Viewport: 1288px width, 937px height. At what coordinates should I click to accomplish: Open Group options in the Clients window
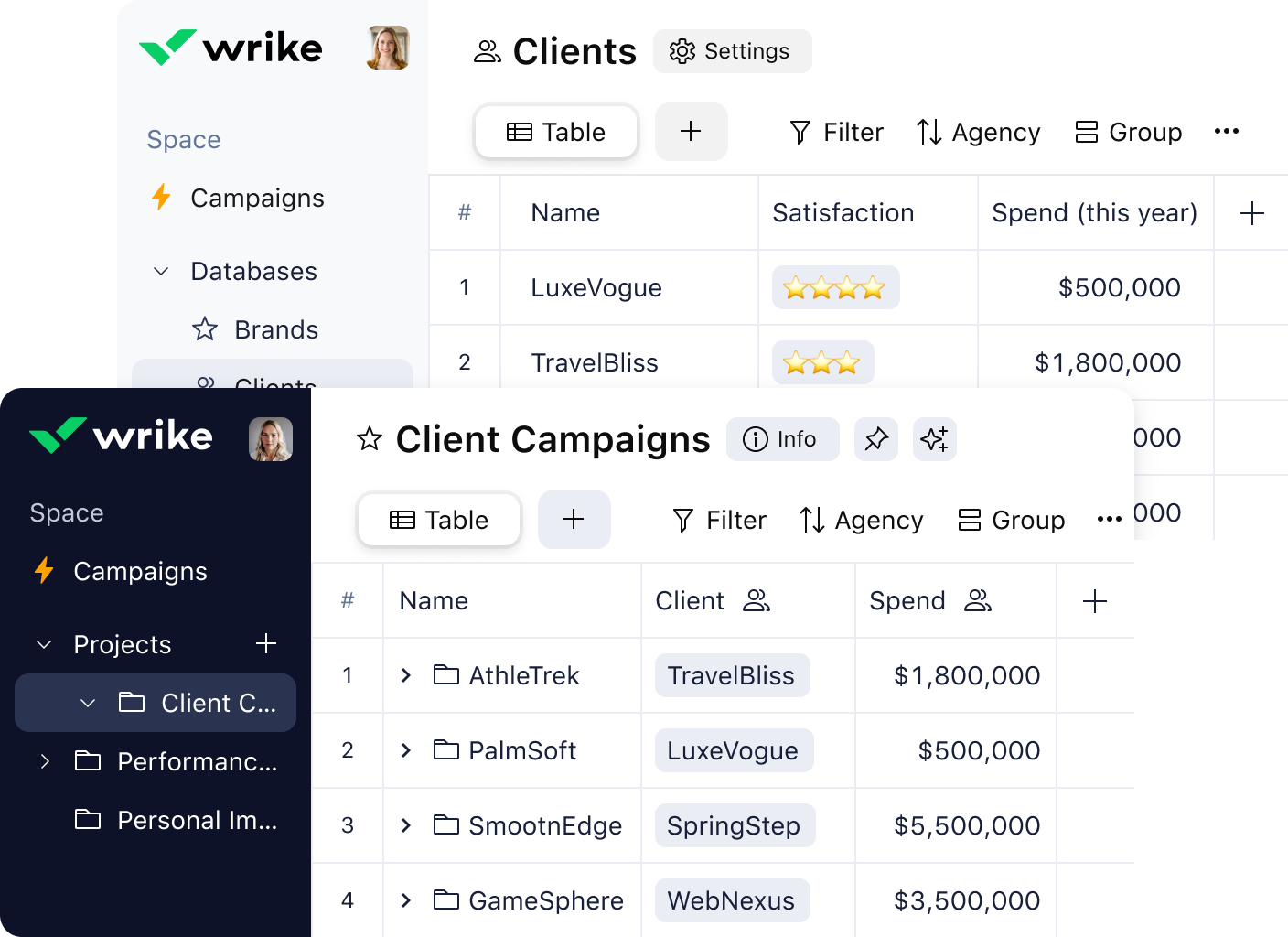pyautogui.click(x=1128, y=133)
